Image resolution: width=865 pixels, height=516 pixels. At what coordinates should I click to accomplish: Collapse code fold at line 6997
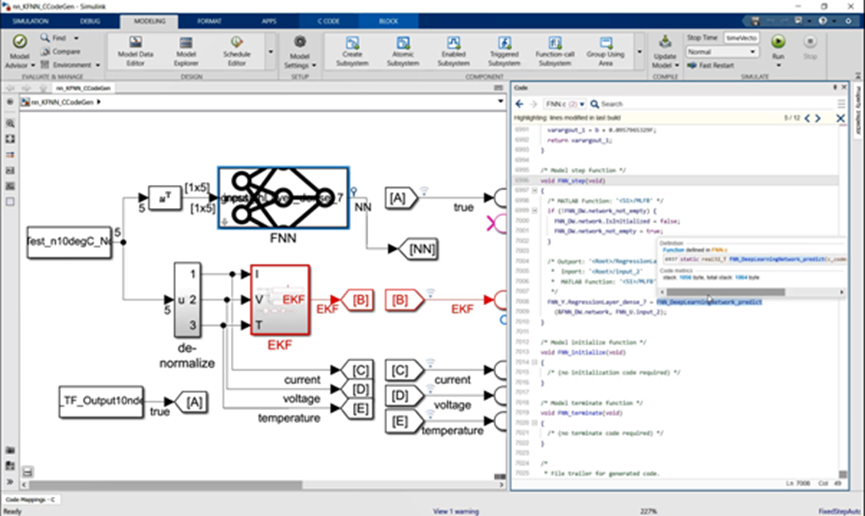point(534,190)
